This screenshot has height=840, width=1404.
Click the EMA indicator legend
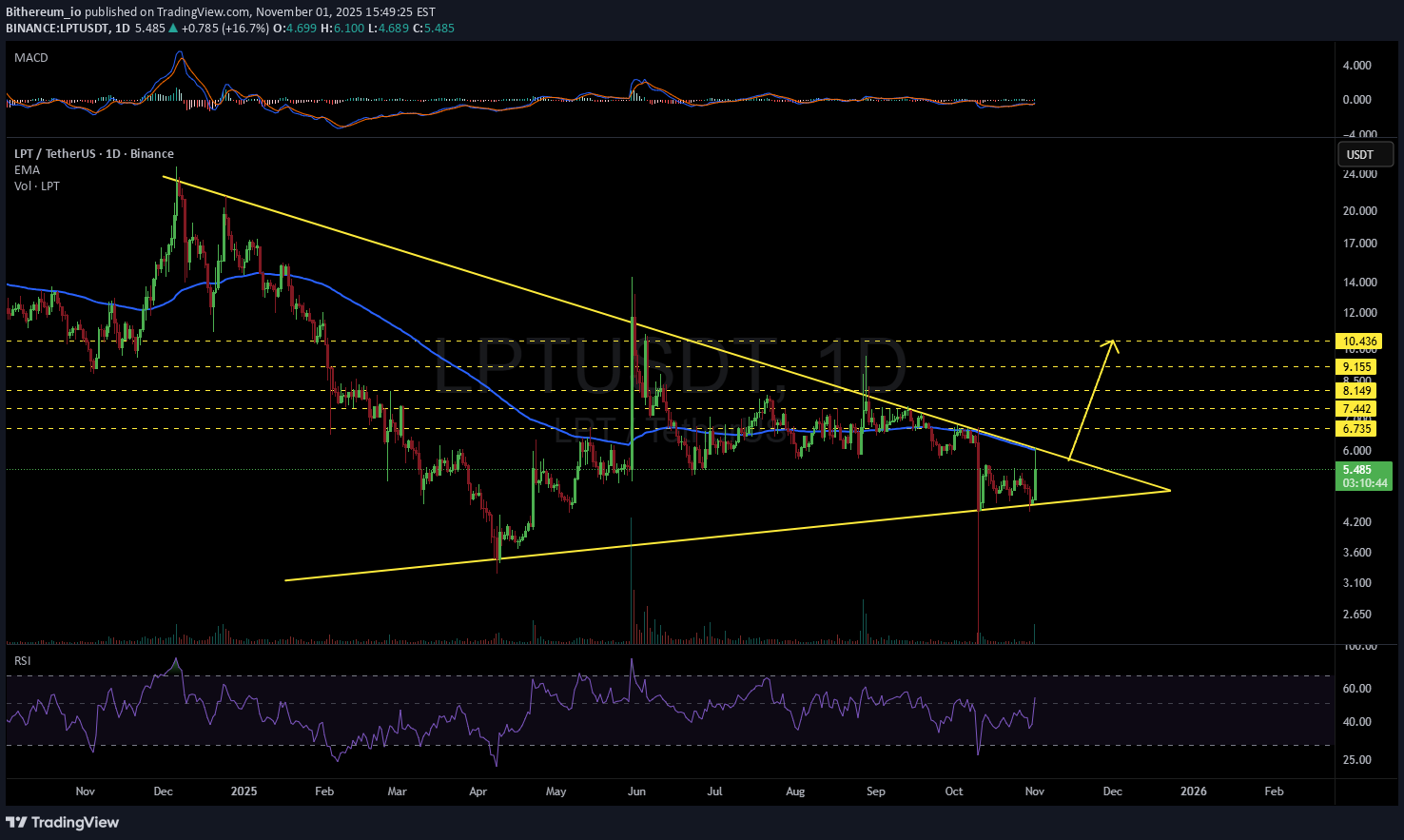tap(27, 170)
